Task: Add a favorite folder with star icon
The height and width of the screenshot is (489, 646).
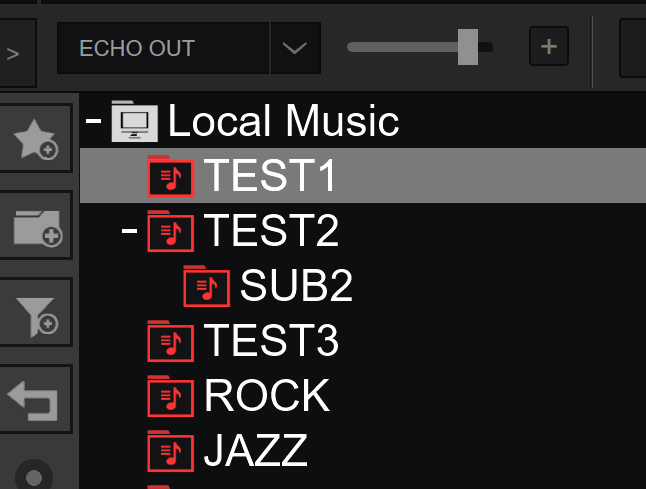Action: (36, 139)
